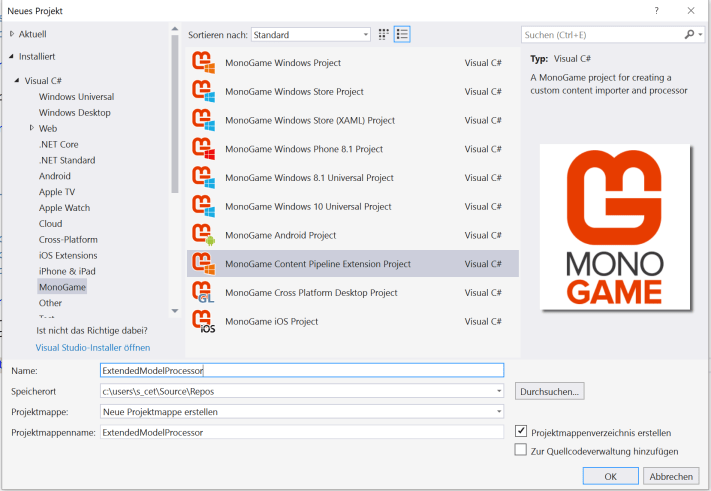This screenshot has width=711, height=491.
Task: Open the Projektmappe dropdown
Action: 499,412
